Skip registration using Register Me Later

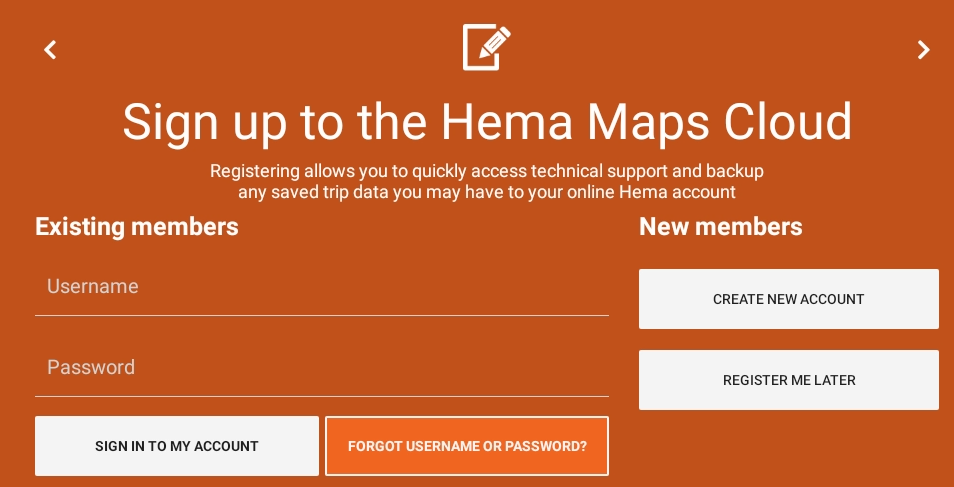click(x=788, y=380)
